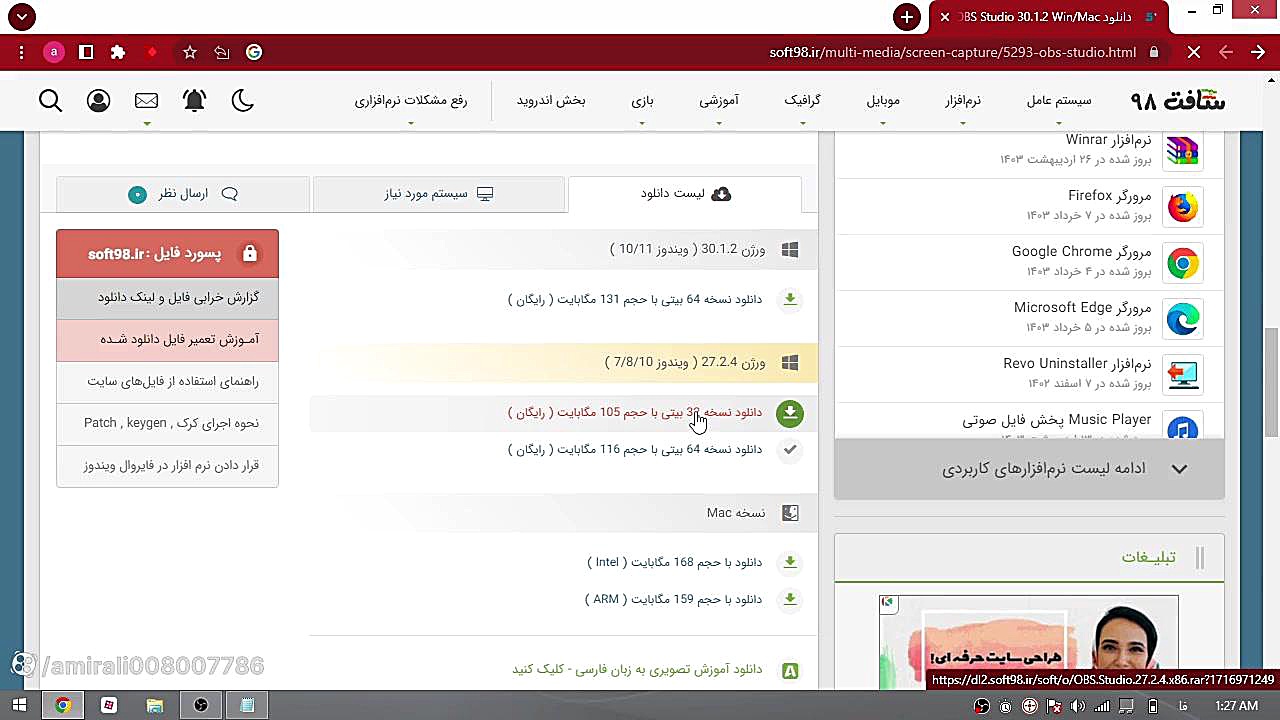This screenshot has width=1280, height=720.
Task: Open the بازی menu dropdown
Action: pyautogui.click(x=642, y=101)
